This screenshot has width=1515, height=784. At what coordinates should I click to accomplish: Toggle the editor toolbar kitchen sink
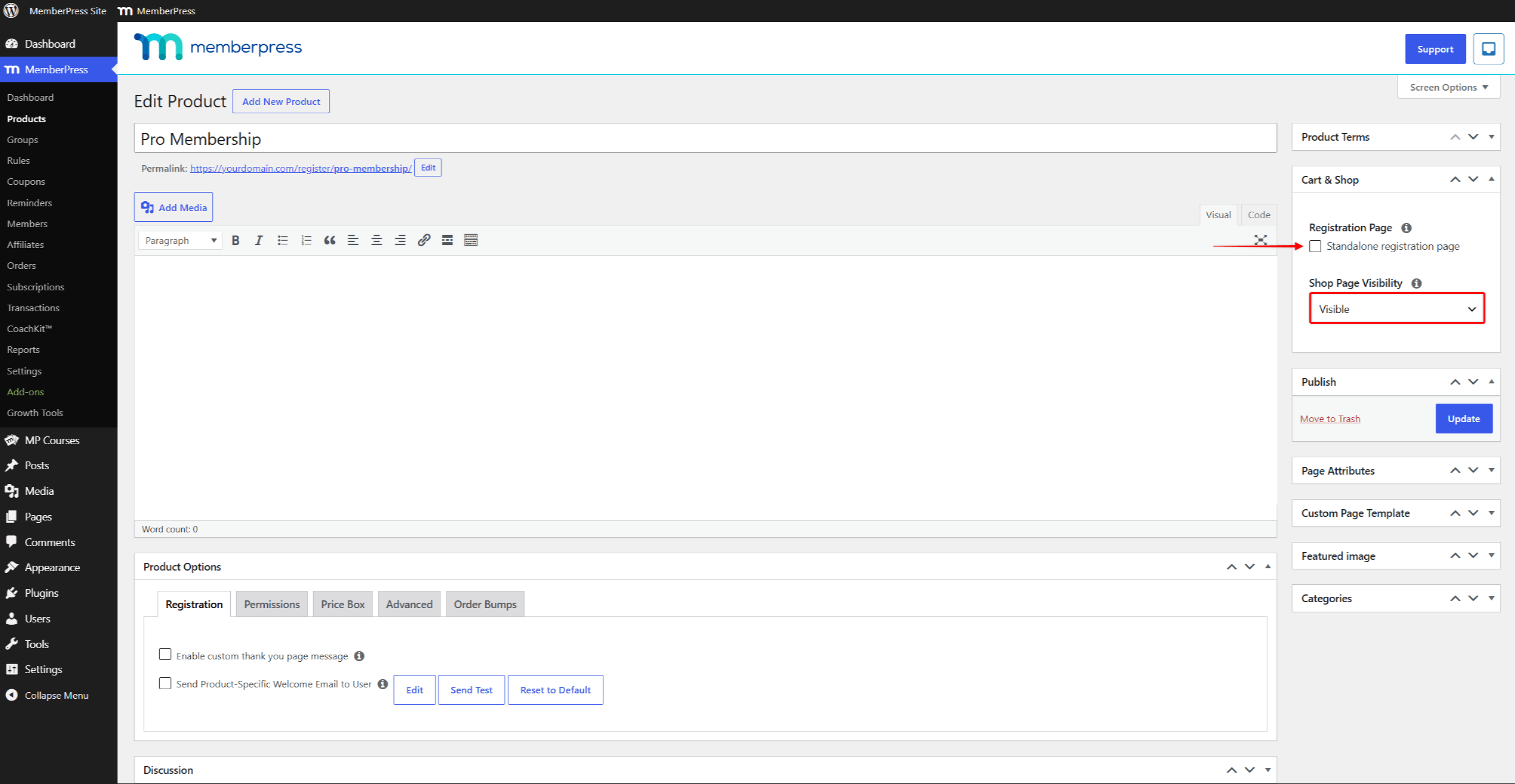point(471,240)
